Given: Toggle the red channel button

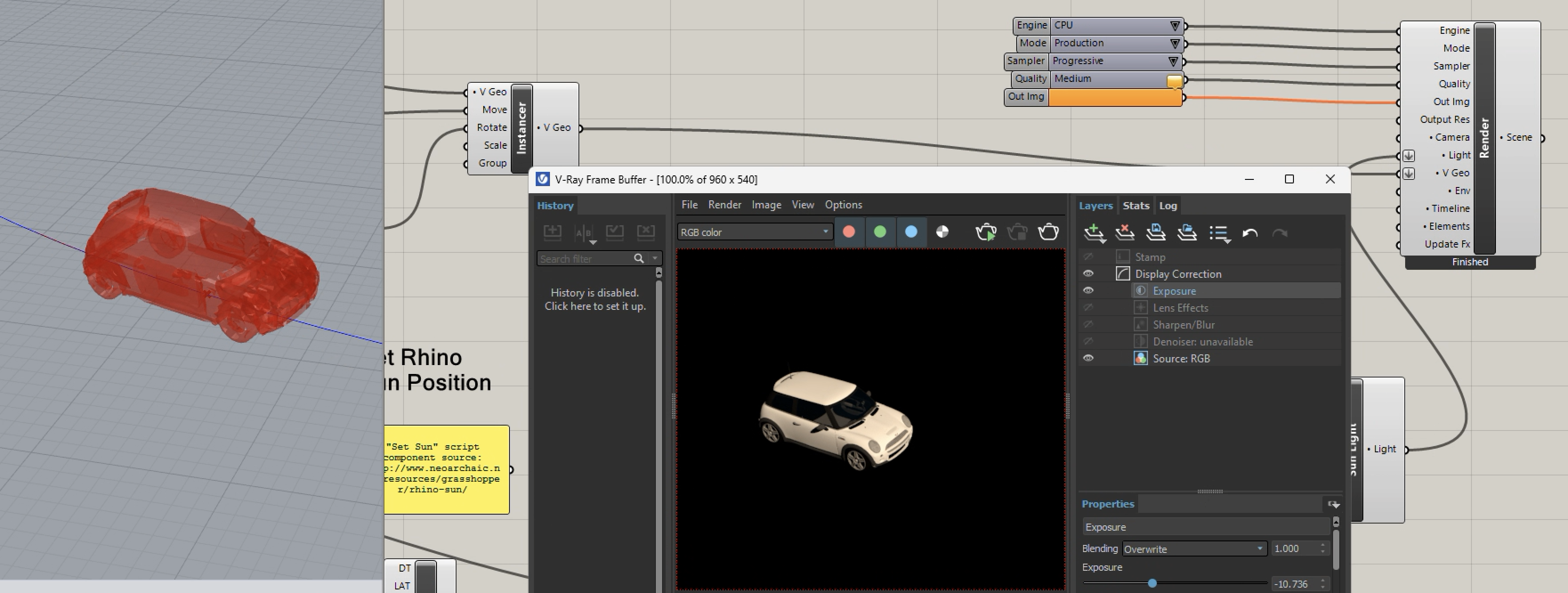Looking at the screenshot, I should click(x=849, y=232).
